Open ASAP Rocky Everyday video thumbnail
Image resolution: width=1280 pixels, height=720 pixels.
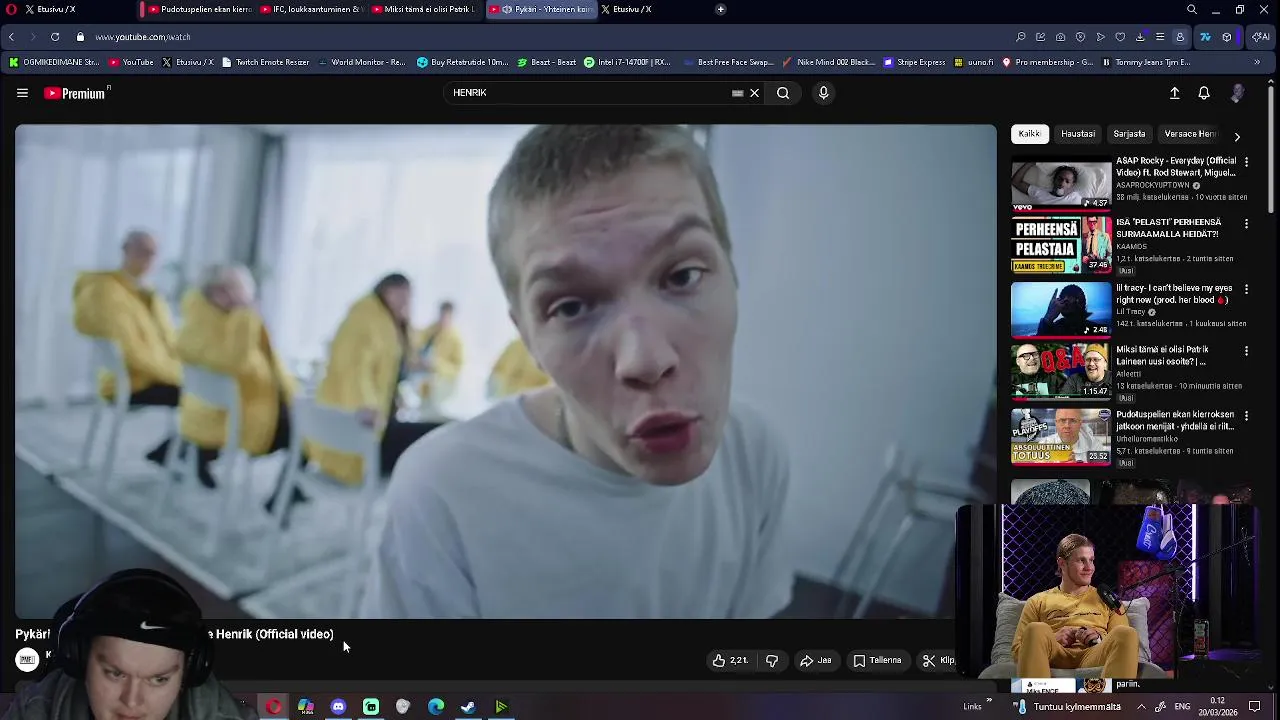point(1061,182)
